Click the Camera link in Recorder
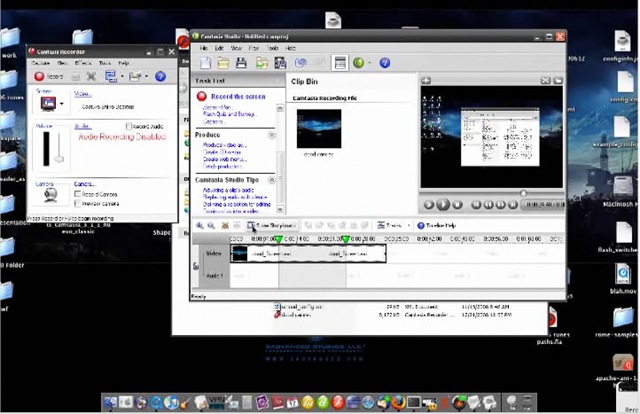640x414 pixels. tap(84, 184)
